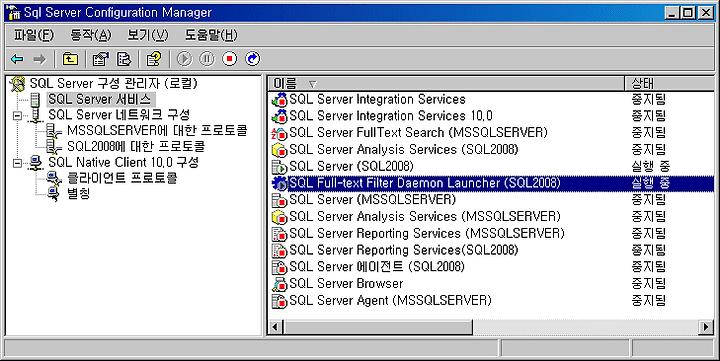Click the Start service toolbar button

[185, 59]
